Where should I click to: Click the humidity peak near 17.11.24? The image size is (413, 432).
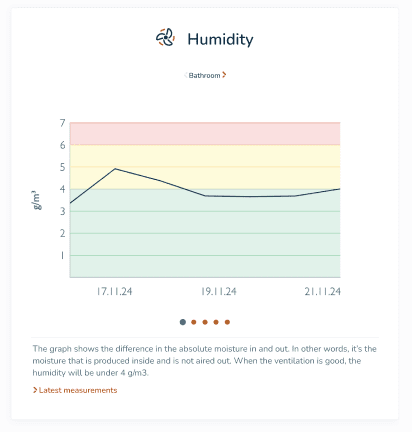[115, 169]
